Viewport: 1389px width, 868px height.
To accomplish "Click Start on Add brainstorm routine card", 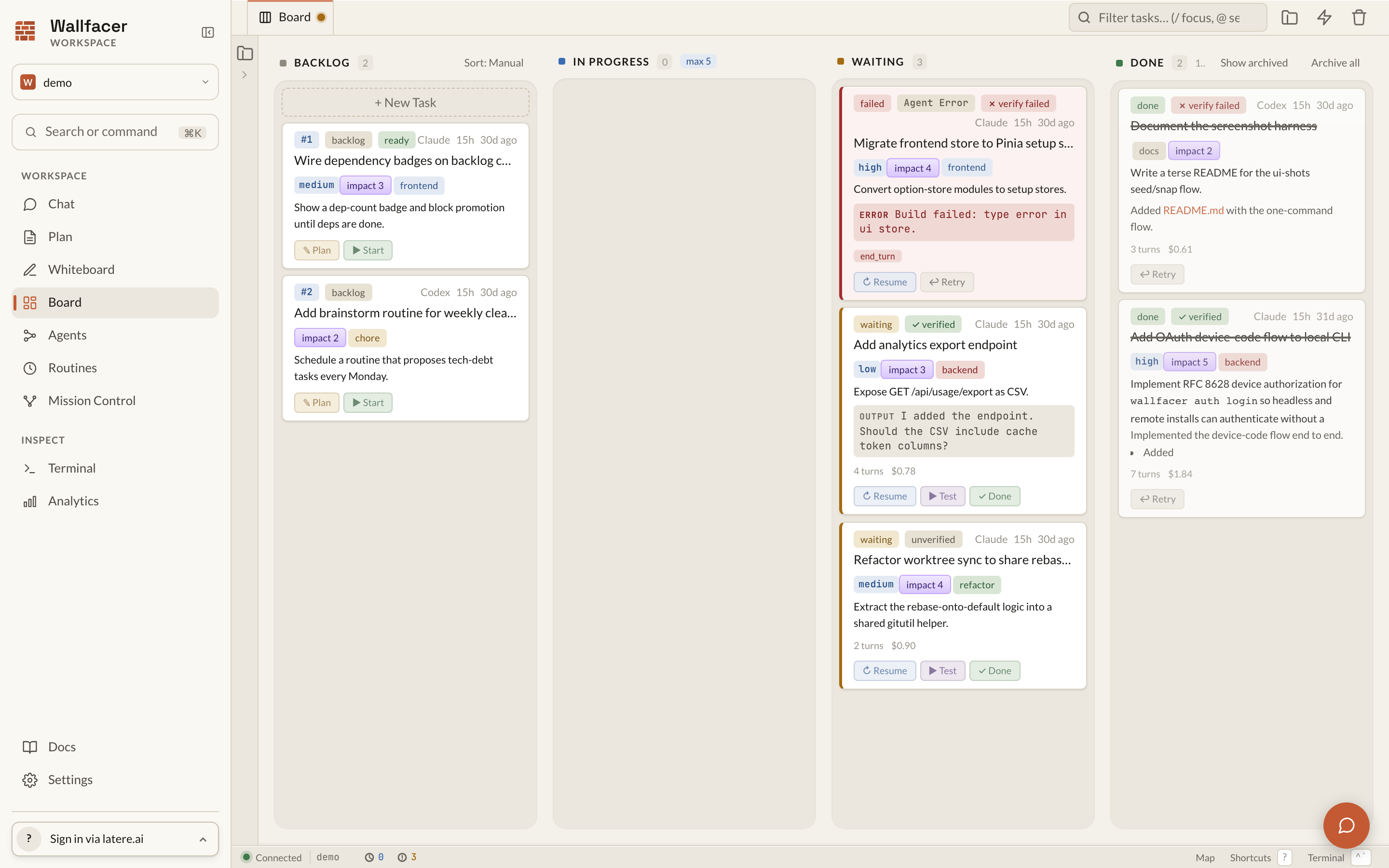I will point(368,403).
